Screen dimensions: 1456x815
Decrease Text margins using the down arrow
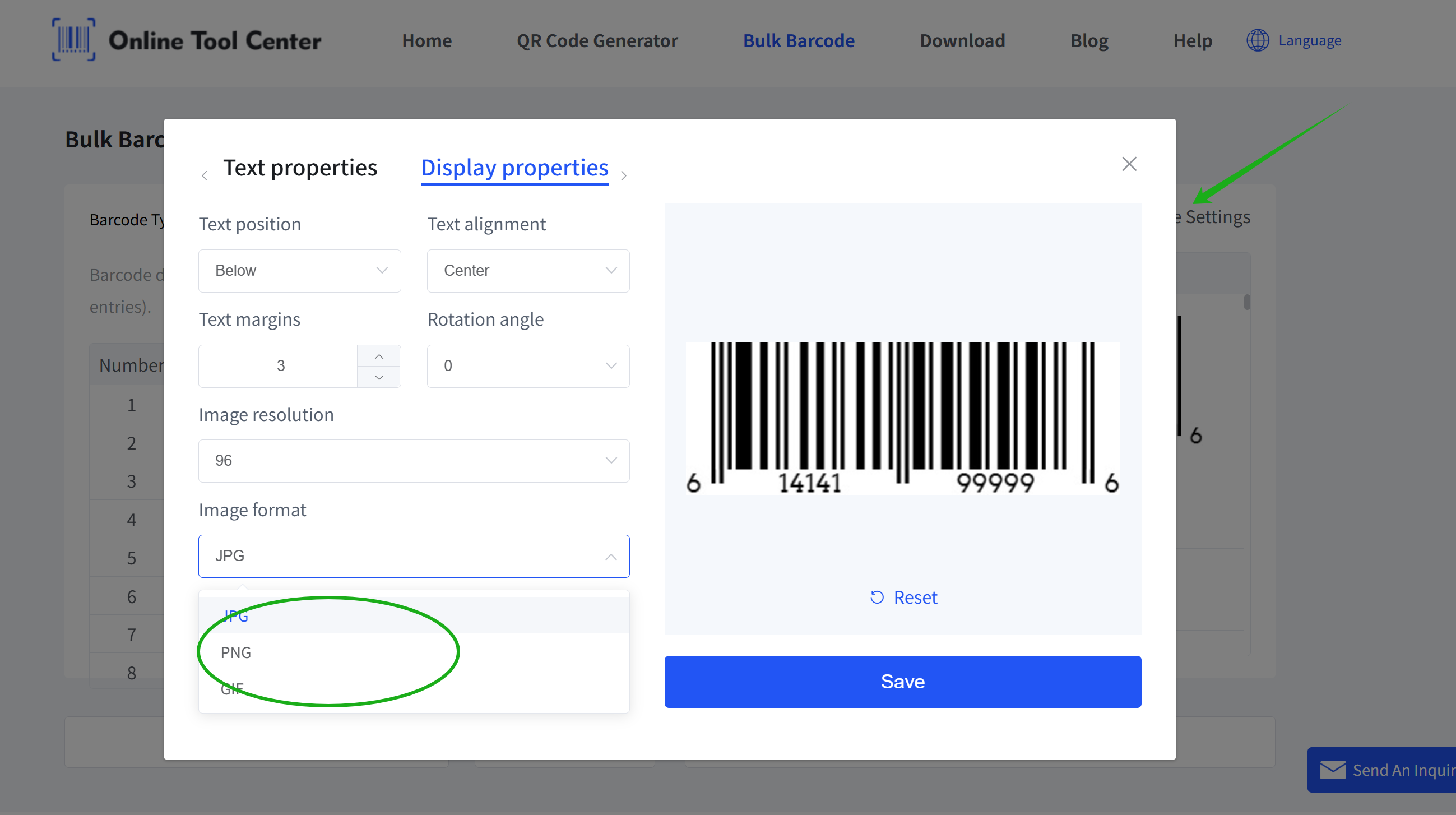(379, 377)
